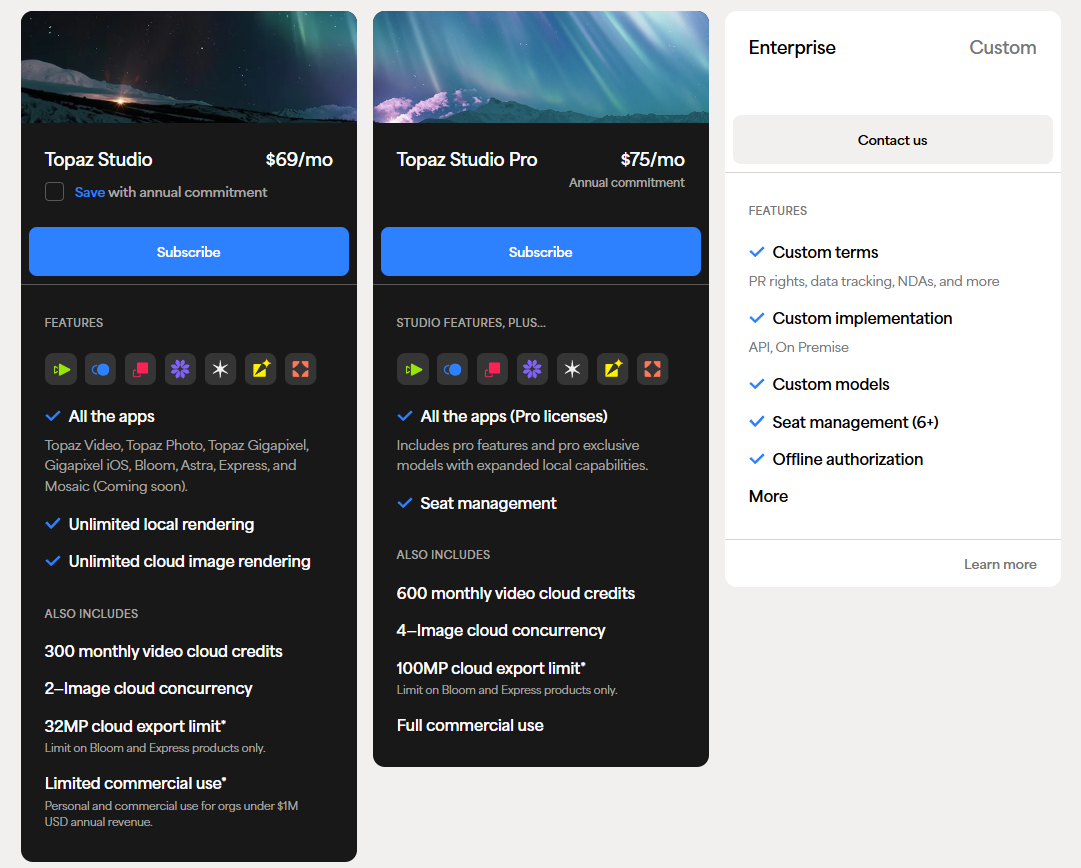This screenshot has height=868, width=1081.
Task: Click the orange expand-corners icon in Studio Pro
Action: coord(653,369)
